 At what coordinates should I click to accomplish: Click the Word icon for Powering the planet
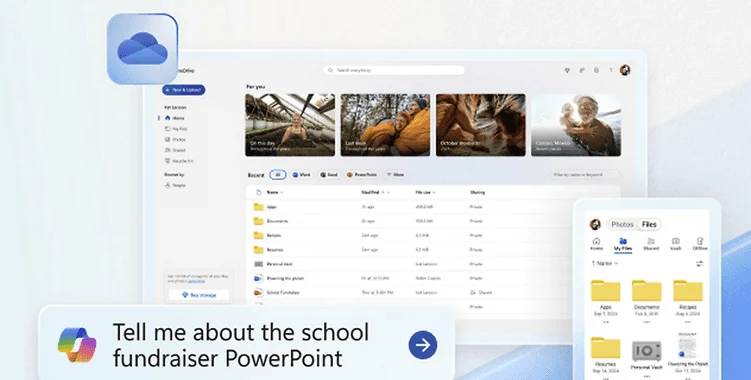259,278
